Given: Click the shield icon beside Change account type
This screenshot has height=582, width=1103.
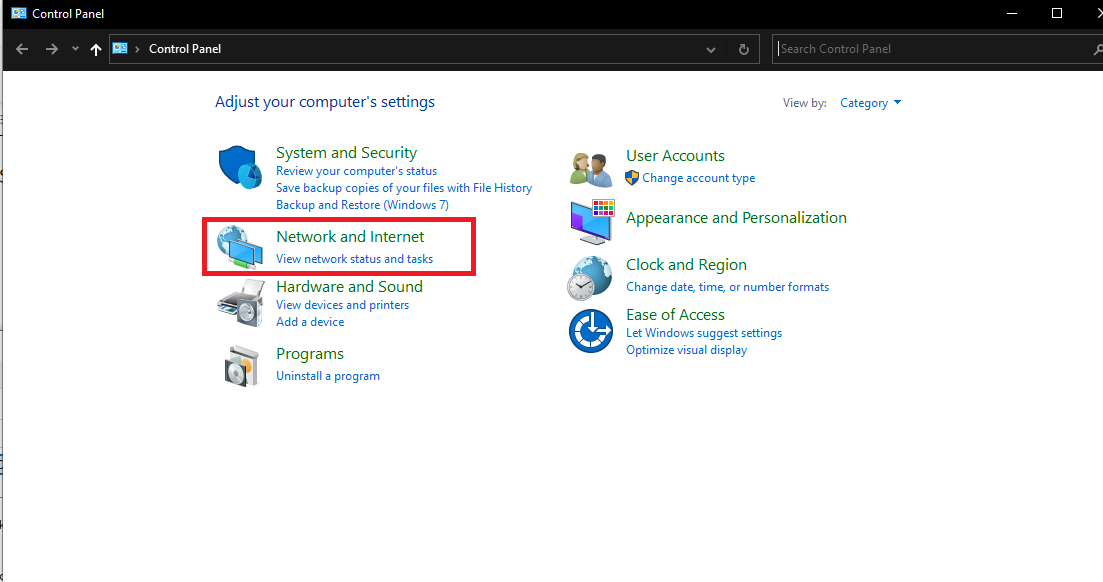Looking at the screenshot, I should tap(632, 178).
